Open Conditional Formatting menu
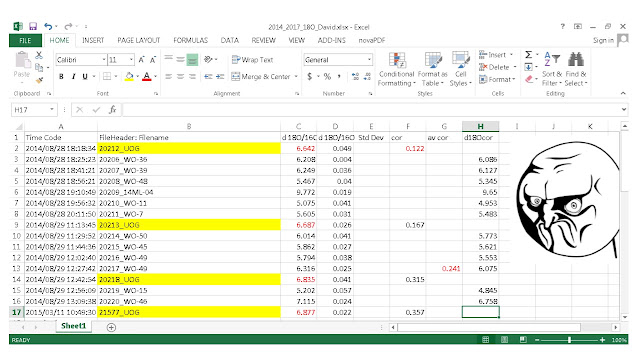This screenshot has width=640, height=360. pyautogui.click(x=396, y=69)
